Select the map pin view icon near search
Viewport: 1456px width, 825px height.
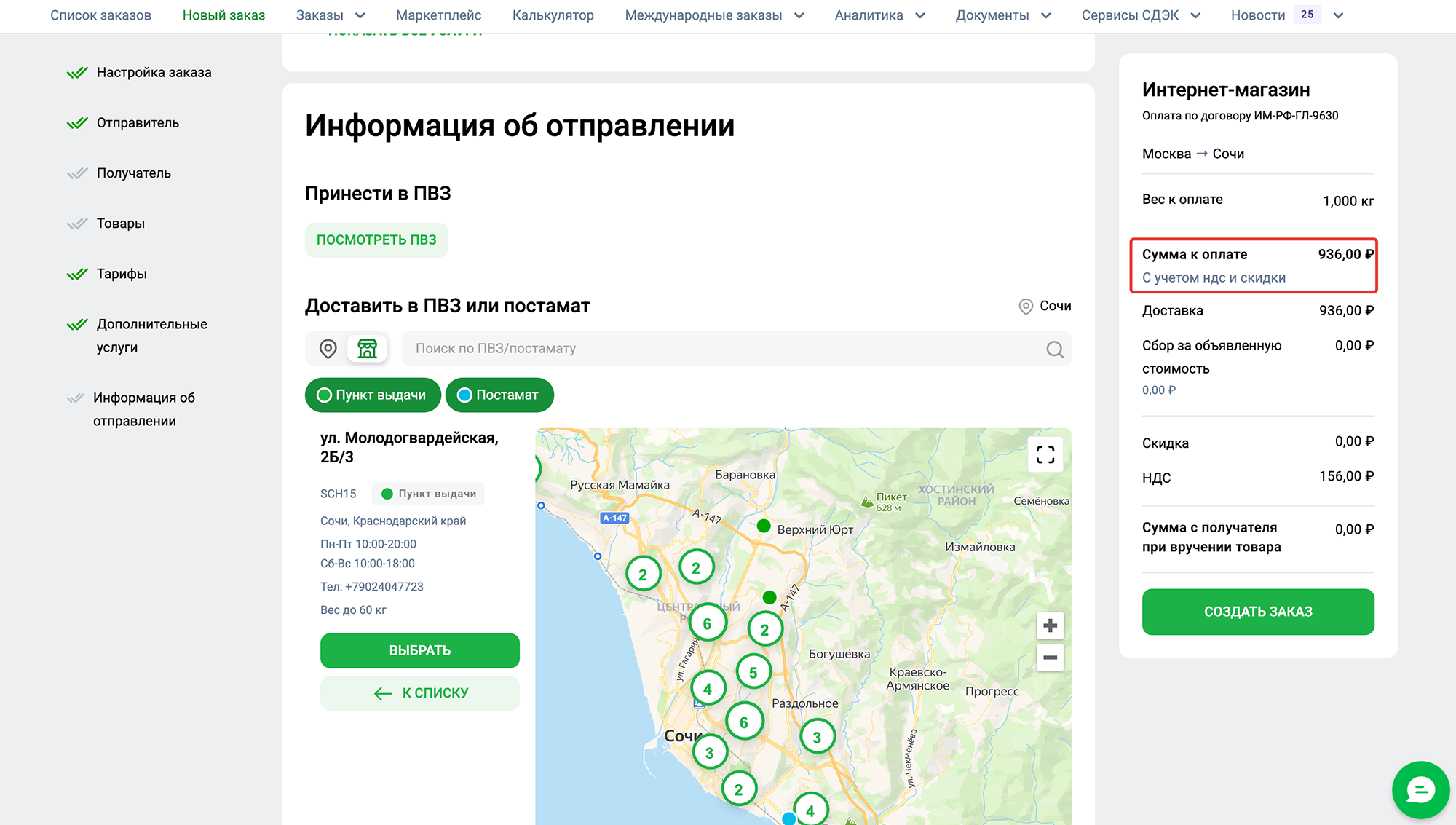328,349
